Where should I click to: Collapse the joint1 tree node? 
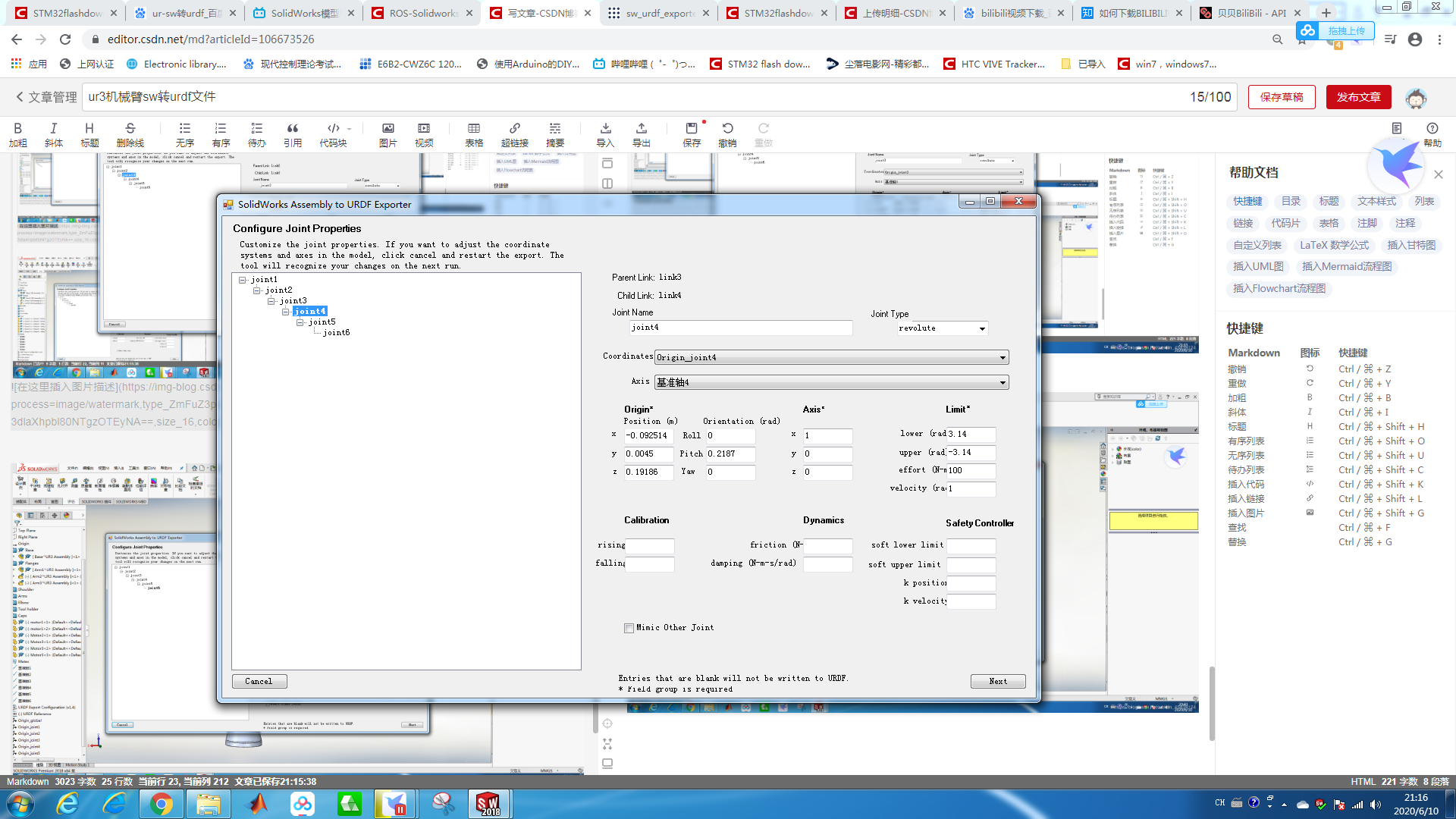[243, 280]
